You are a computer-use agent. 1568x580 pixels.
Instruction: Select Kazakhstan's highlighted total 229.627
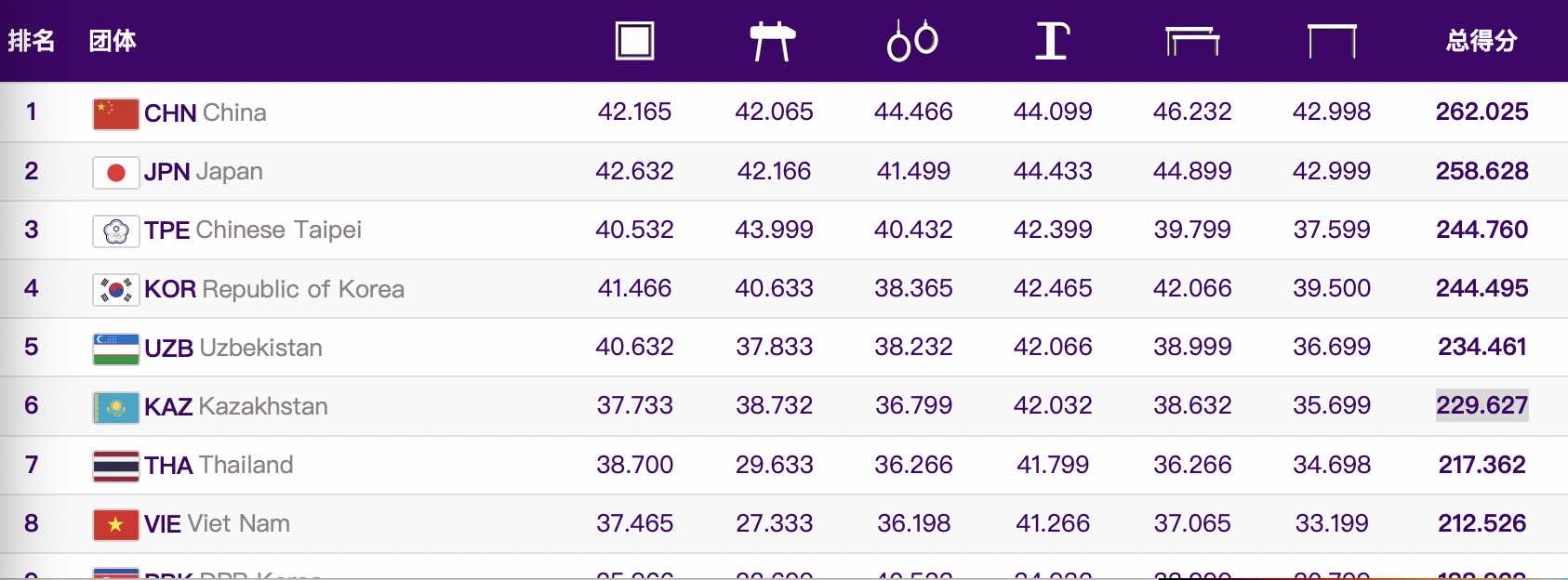click(x=1482, y=405)
